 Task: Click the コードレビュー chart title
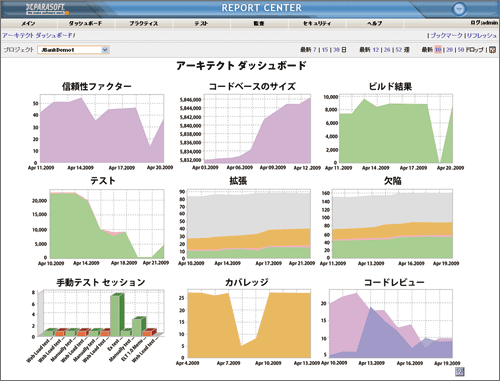pos(394,282)
